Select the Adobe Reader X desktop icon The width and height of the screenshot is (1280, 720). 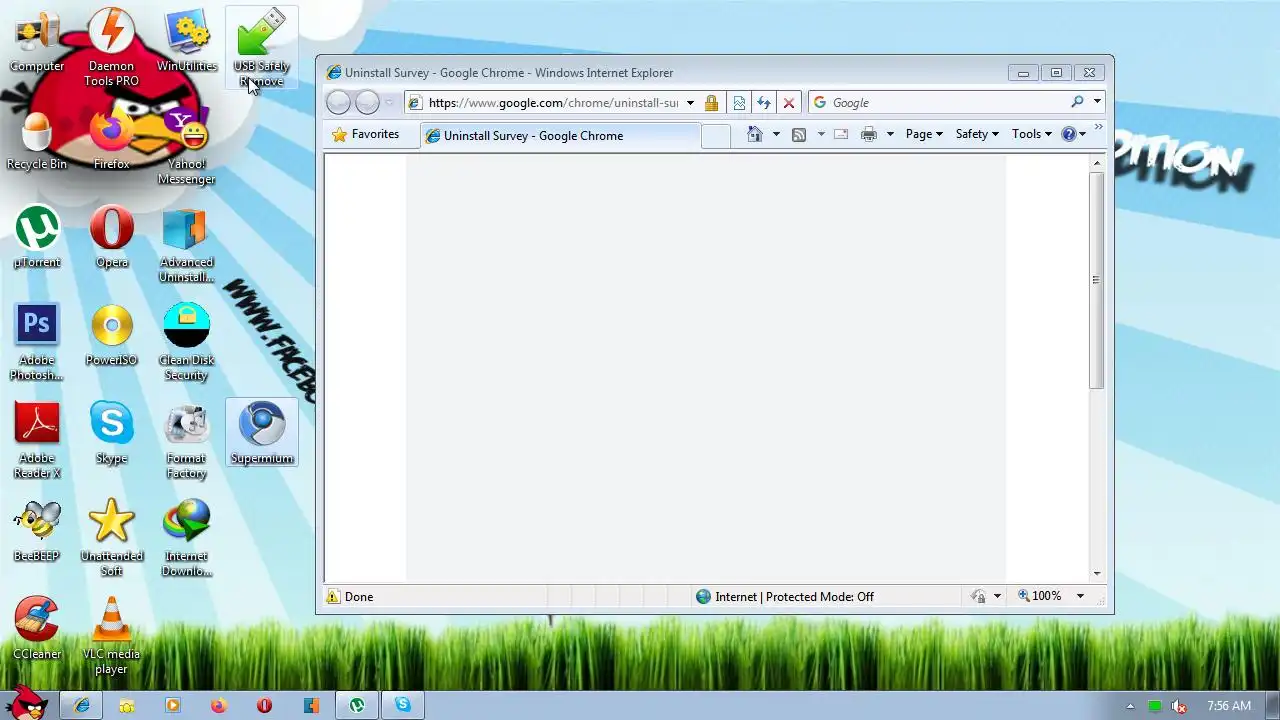tap(37, 441)
